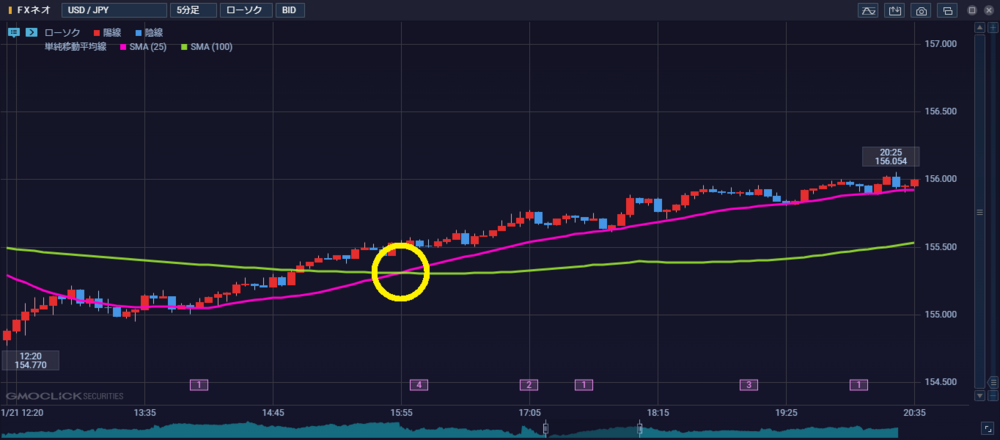Click the speech bubble comment icon
Screen dimensions: 1000x440
[13, 33]
